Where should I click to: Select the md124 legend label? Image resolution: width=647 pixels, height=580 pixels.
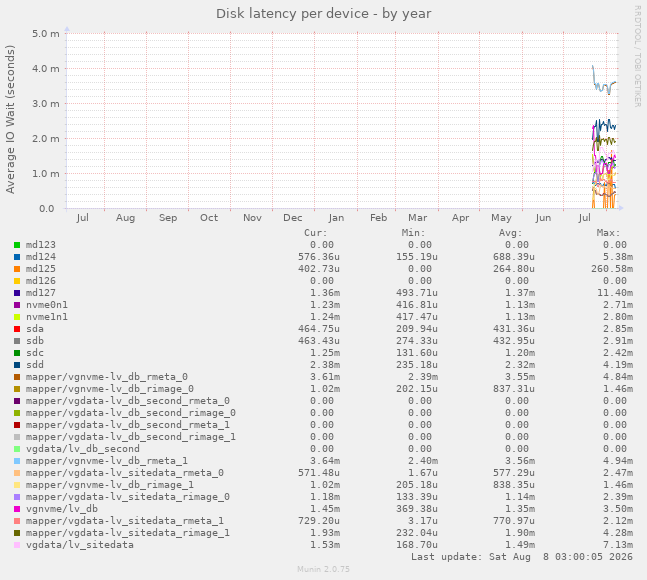pyautogui.click(x=40, y=257)
